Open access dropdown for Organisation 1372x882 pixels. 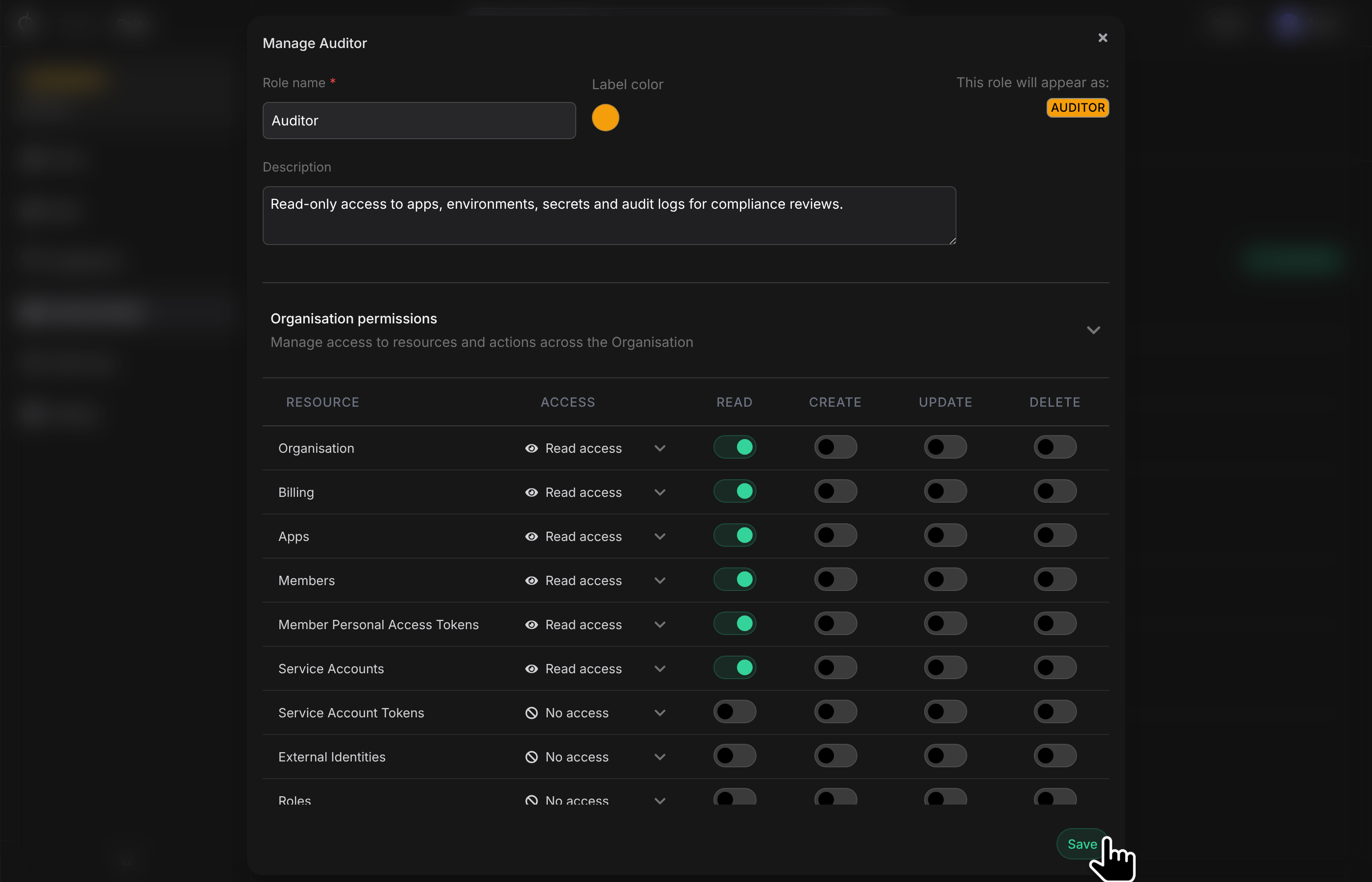coord(660,448)
